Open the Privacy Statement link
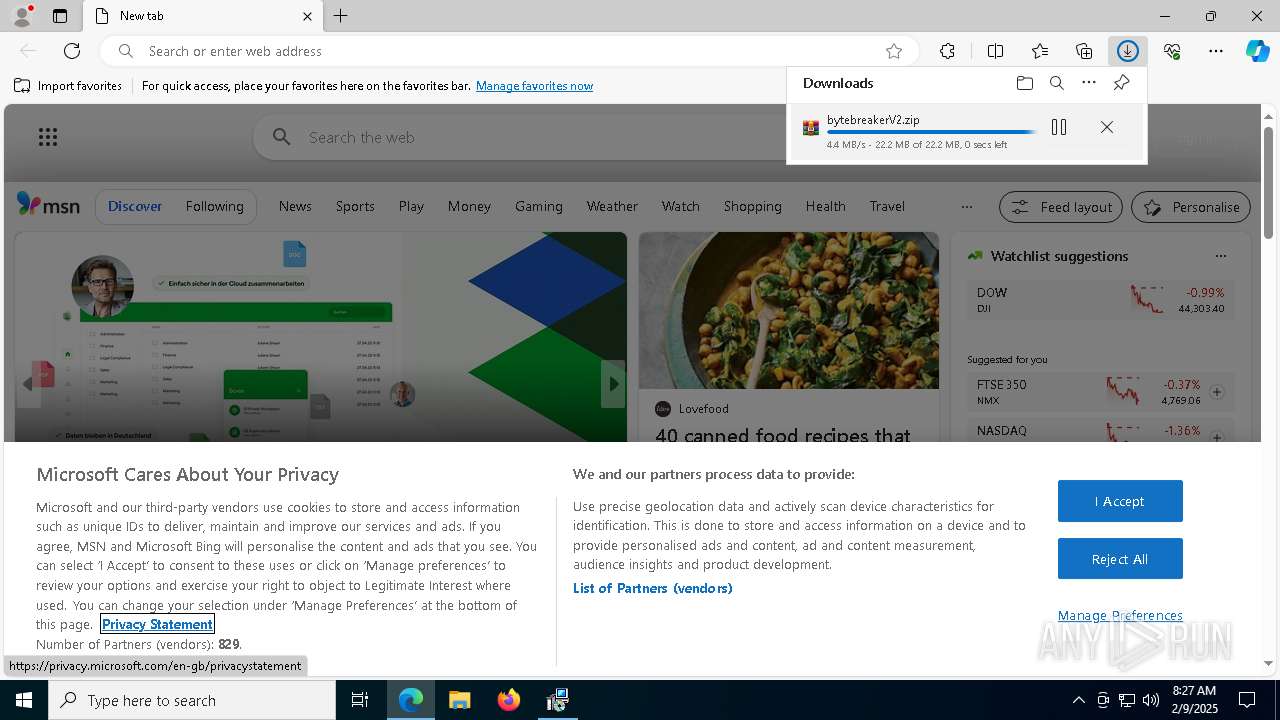Screen dimensions: 1280x720 pos(157,624)
